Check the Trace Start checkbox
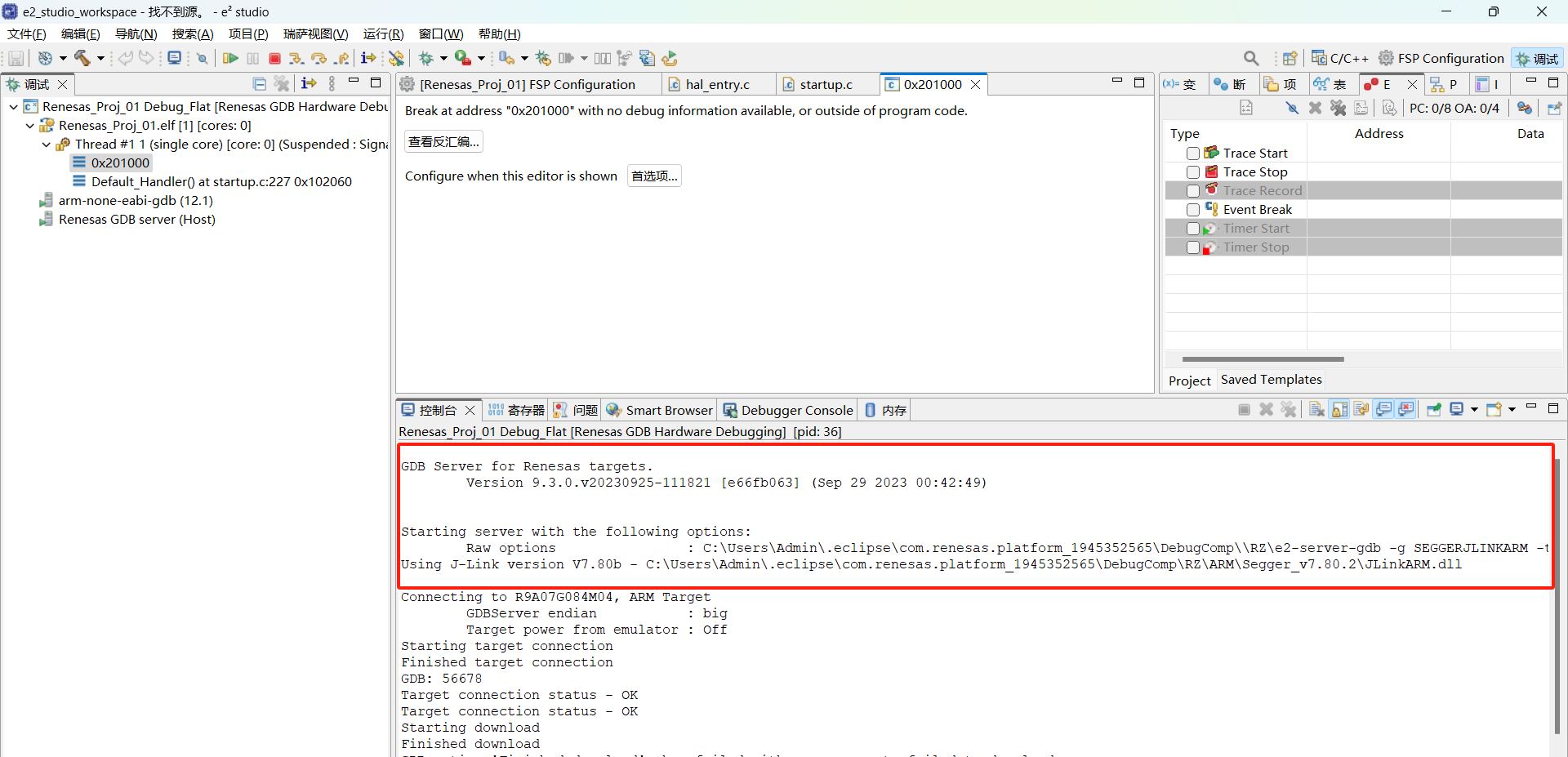 tap(1193, 154)
